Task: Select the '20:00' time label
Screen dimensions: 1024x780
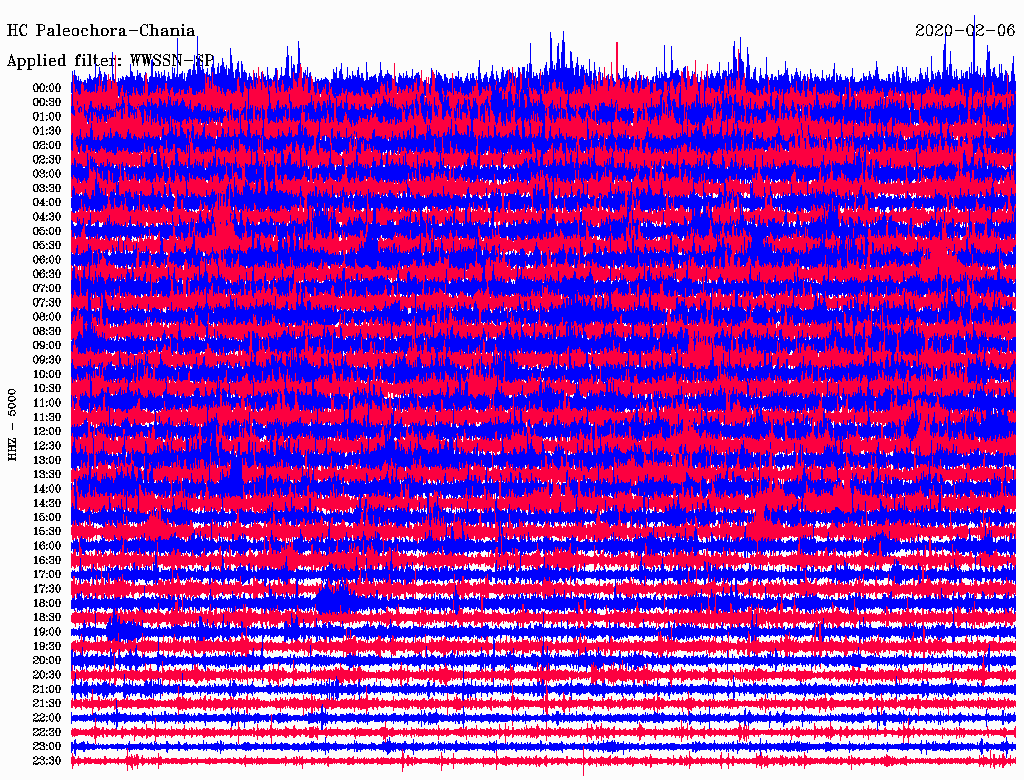Action: point(47,660)
